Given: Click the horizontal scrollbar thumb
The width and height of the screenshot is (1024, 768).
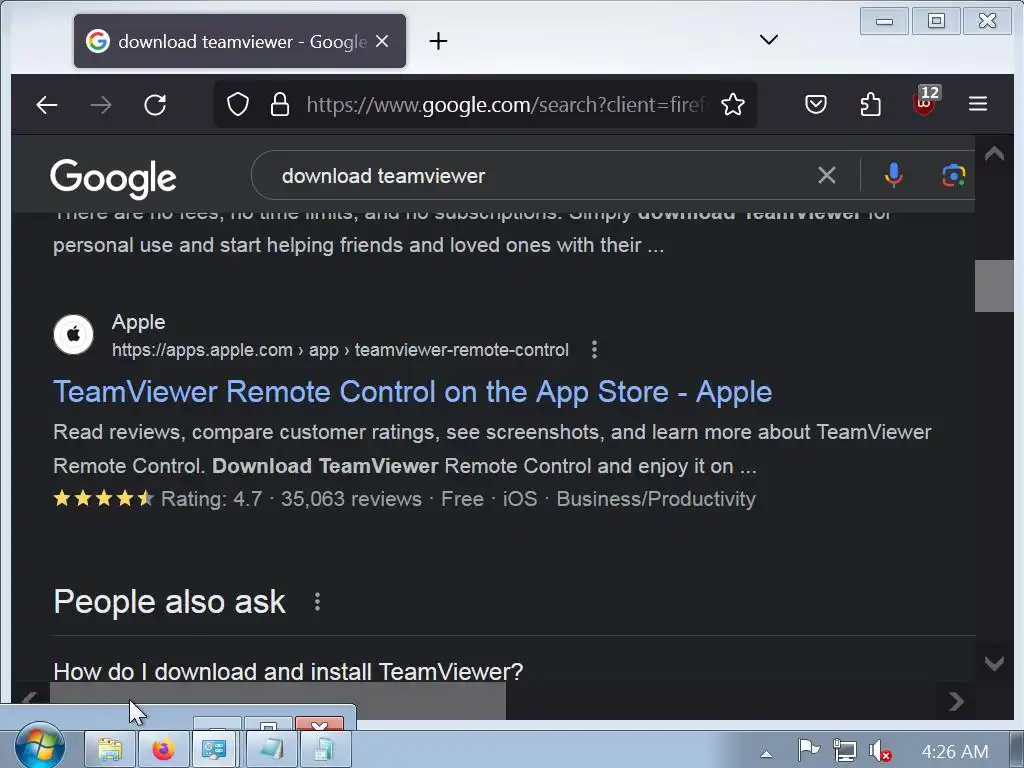Looking at the screenshot, I should 278,701.
